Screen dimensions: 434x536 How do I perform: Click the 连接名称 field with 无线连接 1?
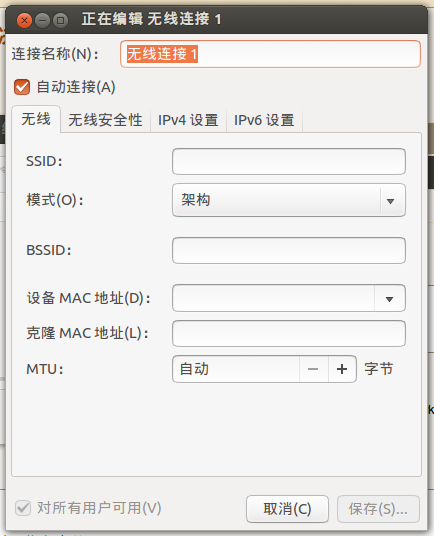270,54
